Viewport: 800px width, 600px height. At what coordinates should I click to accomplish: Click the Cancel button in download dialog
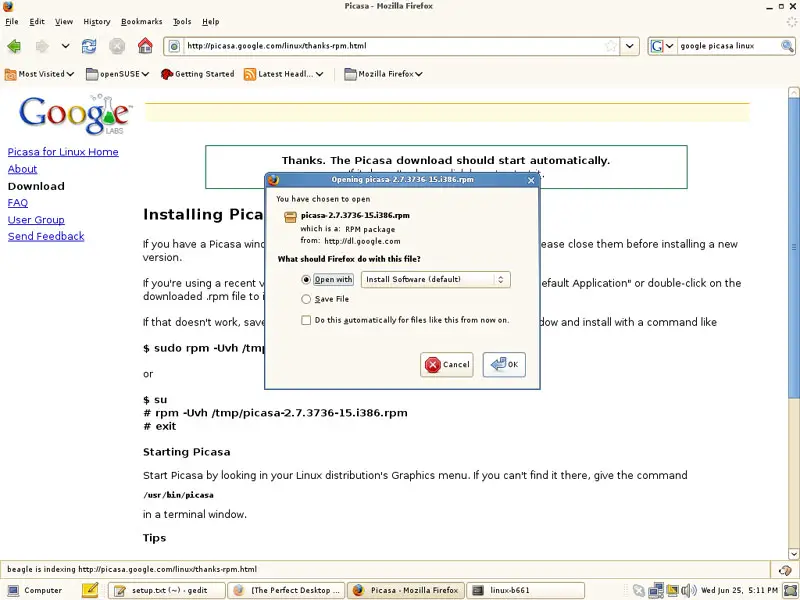coord(446,365)
